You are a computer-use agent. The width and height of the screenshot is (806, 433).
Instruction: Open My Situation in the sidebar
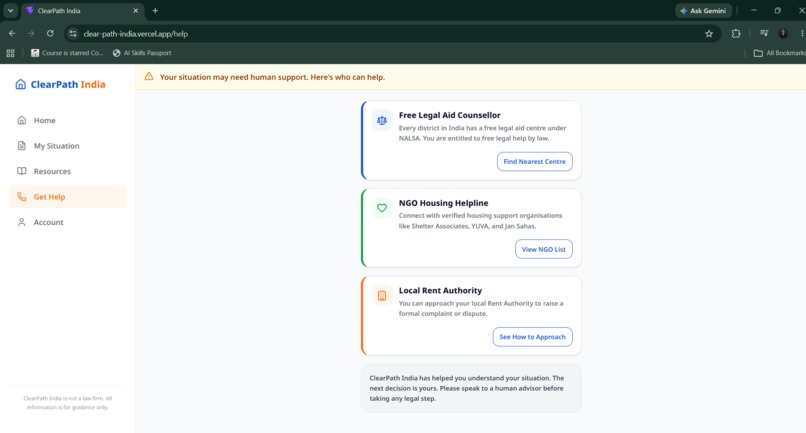67,146
